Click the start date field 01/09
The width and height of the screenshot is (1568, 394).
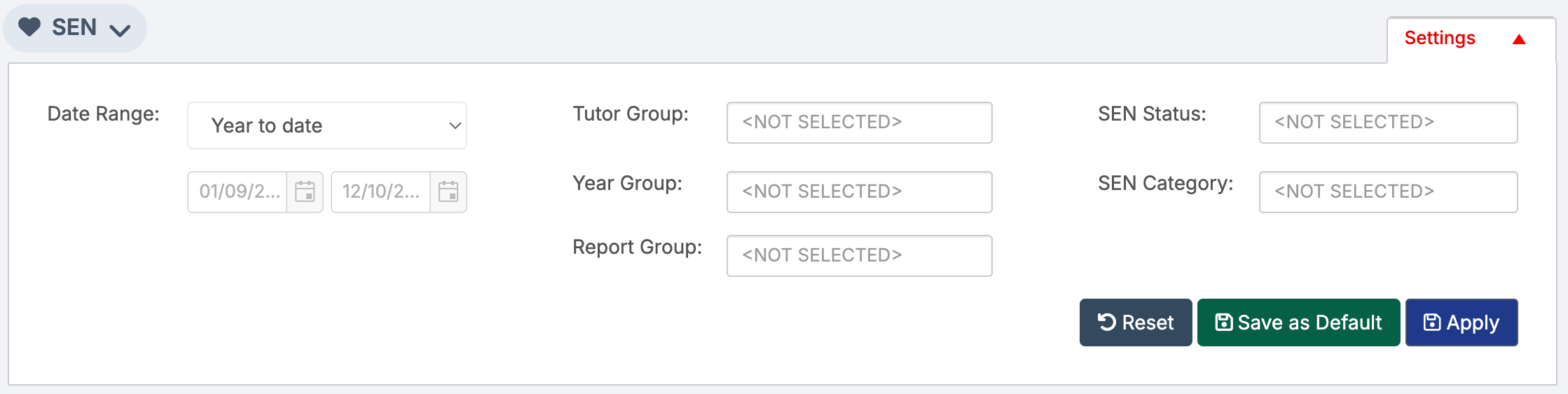click(x=238, y=191)
